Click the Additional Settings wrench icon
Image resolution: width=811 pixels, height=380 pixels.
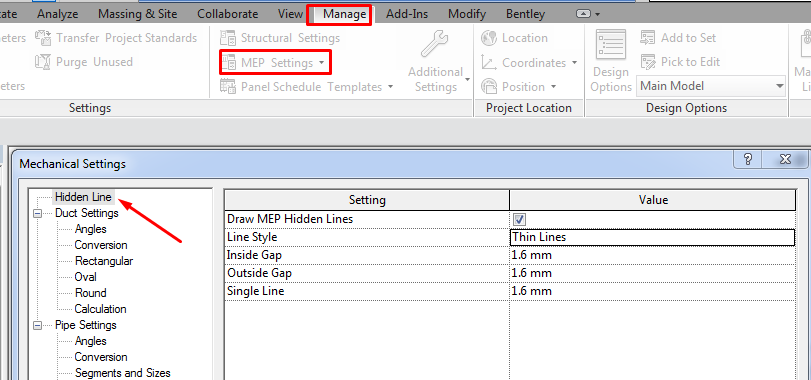point(434,44)
